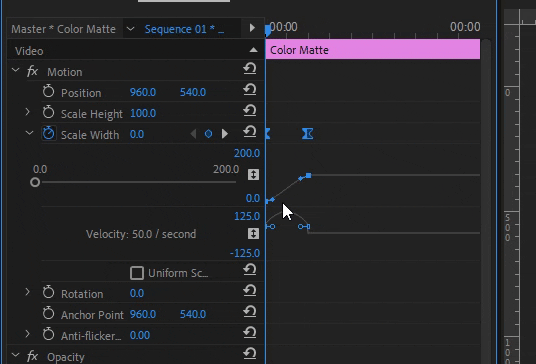Open the Master clip dropdown arrow
Screen dimensions: 536x364
(x=130, y=29)
